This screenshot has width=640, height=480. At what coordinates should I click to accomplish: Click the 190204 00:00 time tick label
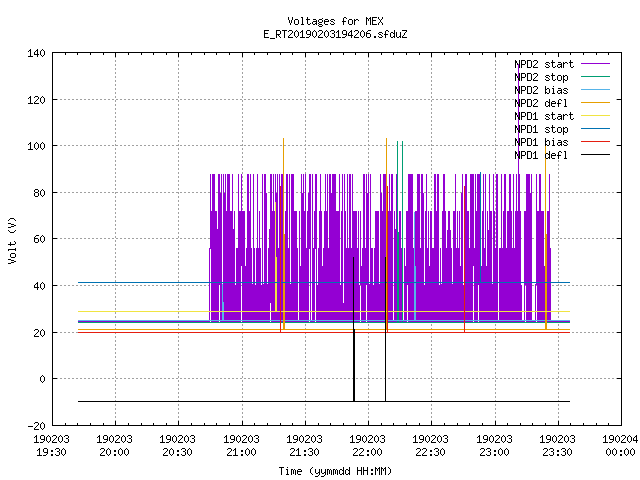coord(620,446)
